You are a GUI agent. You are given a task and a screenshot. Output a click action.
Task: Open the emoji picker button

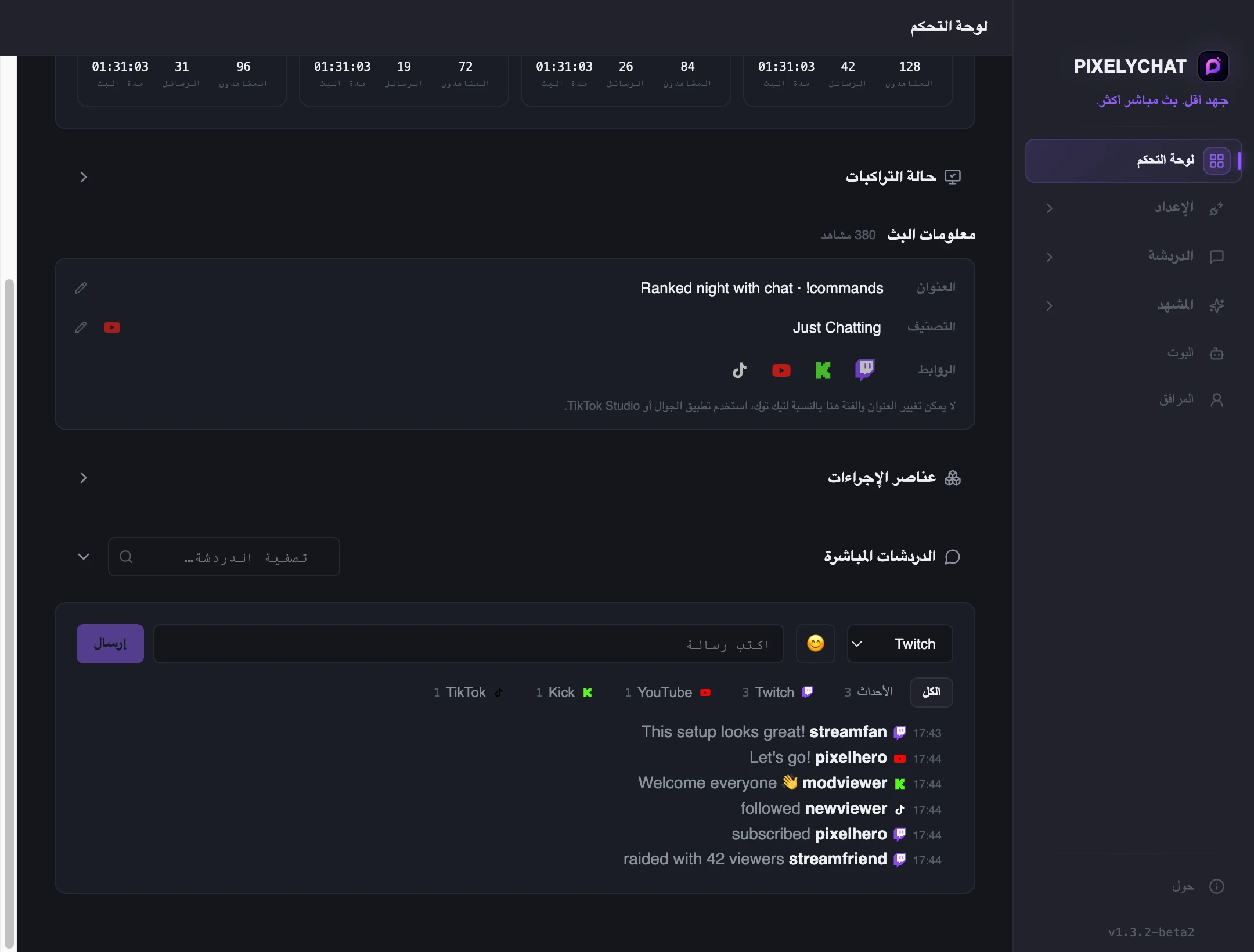pos(816,644)
